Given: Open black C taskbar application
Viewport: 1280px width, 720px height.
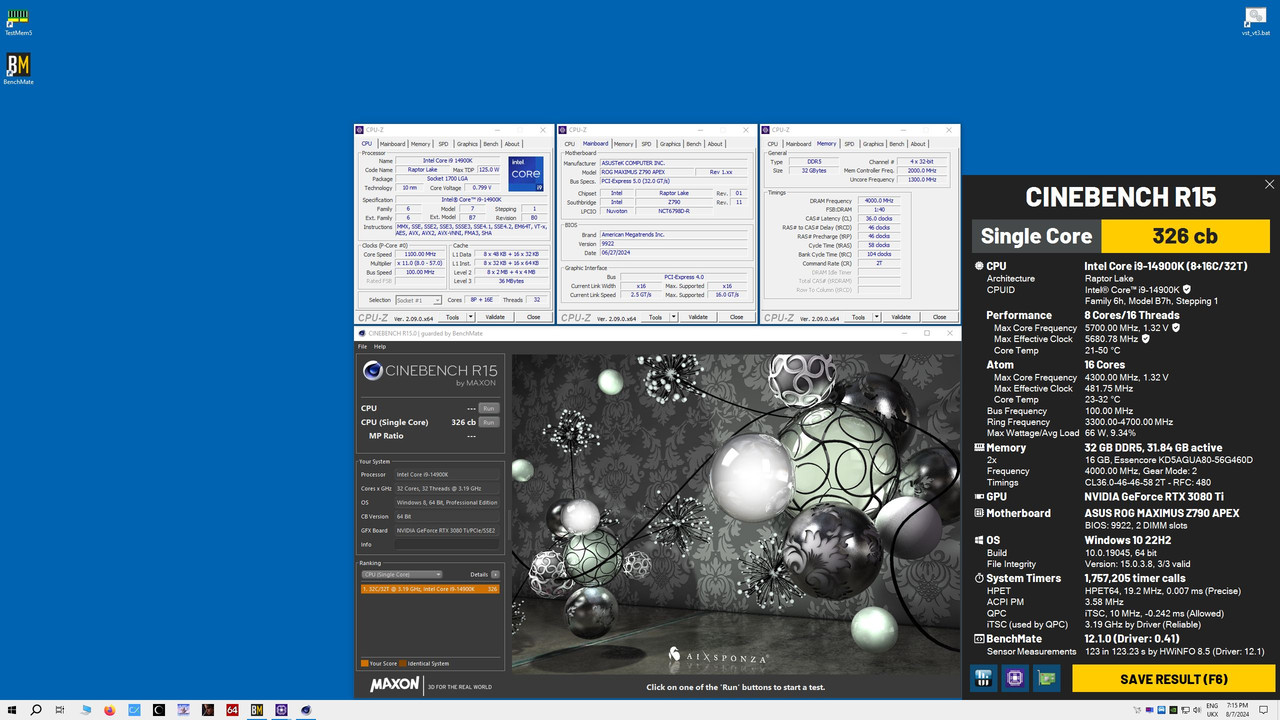Looking at the screenshot, I should tap(159, 710).
